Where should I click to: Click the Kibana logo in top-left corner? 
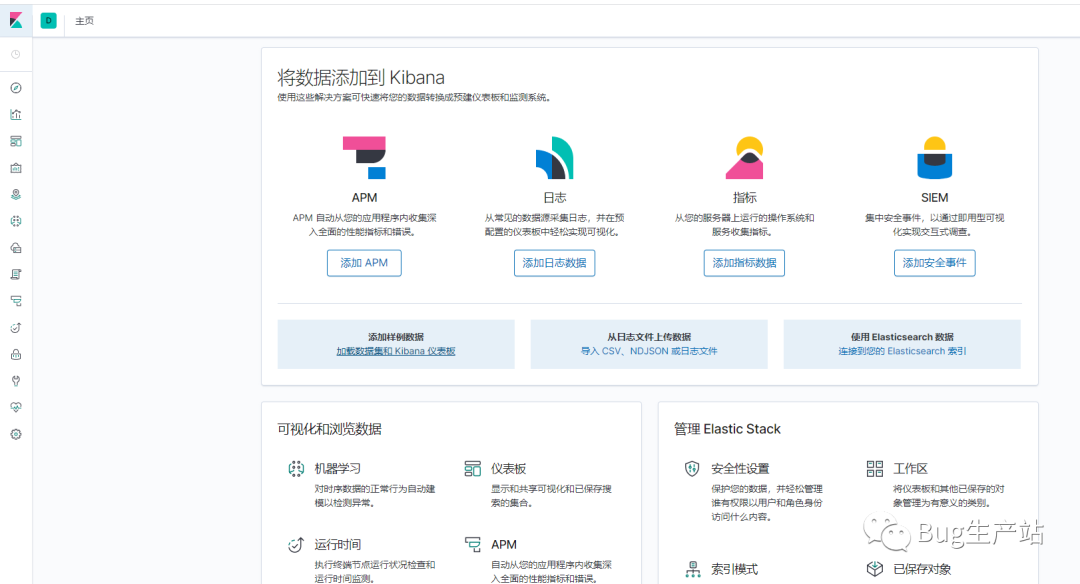click(16, 21)
